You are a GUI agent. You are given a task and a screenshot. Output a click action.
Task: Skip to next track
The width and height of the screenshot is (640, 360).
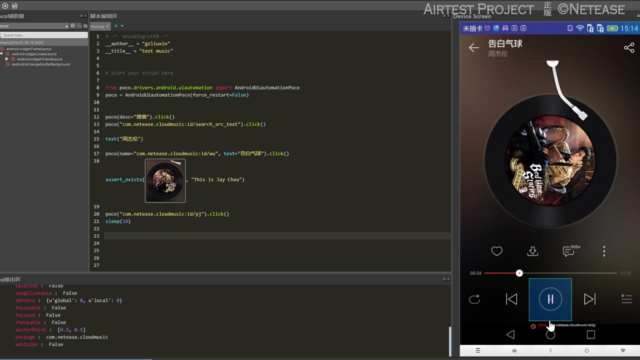589,299
